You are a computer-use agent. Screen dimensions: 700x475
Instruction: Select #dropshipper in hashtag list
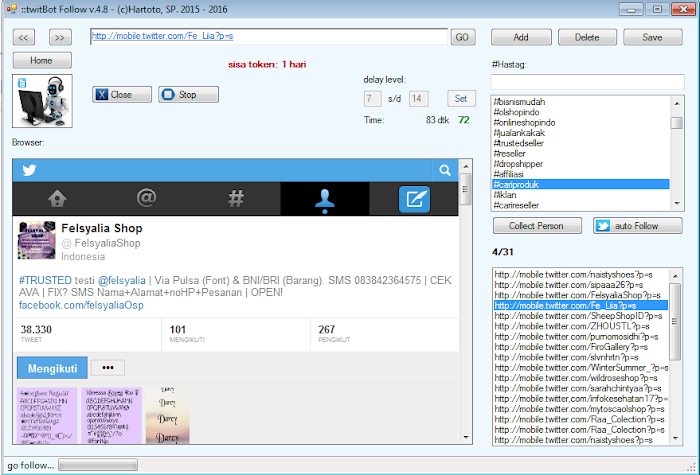click(580, 163)
